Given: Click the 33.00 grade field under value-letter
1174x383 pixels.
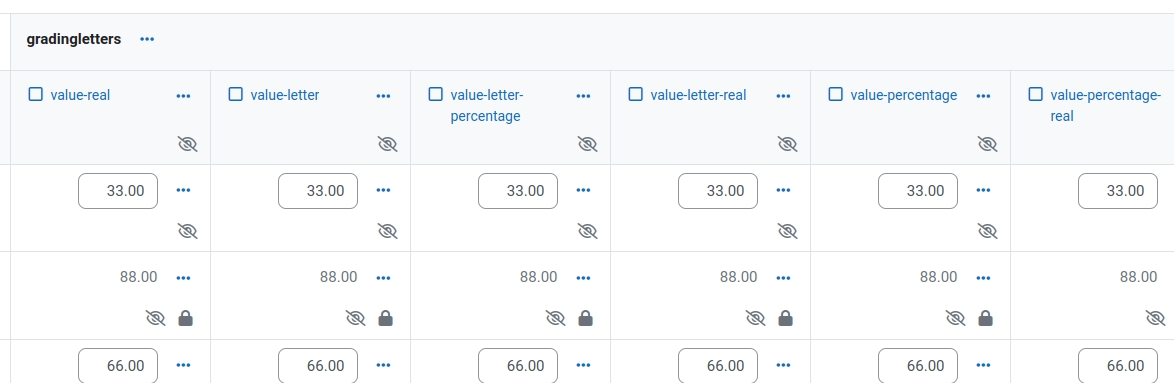Looking at the screenshot, I should [x=317, y=191].
